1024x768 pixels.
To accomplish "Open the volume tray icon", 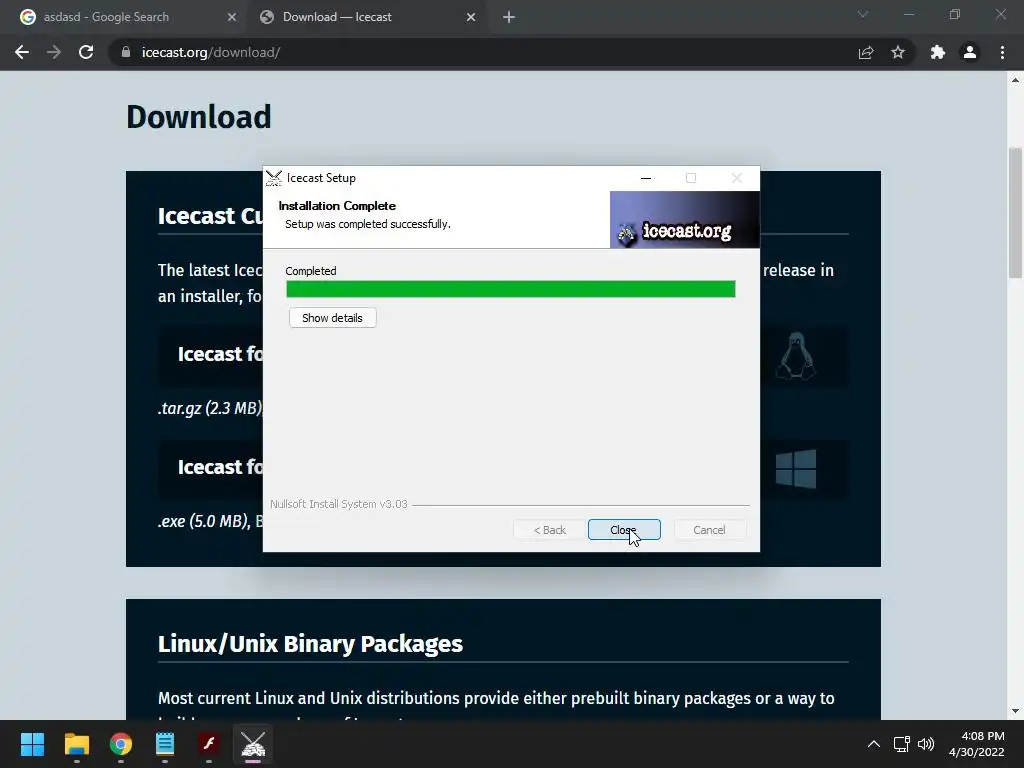I will click(926, 744).
